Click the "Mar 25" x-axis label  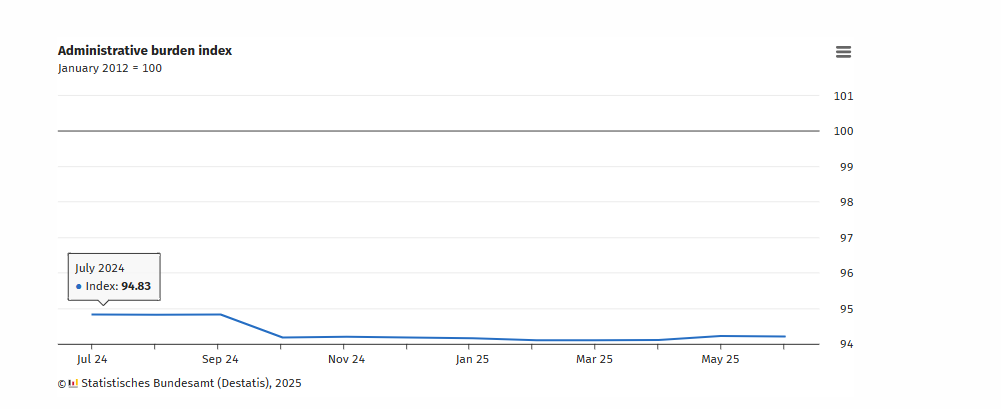595,359
